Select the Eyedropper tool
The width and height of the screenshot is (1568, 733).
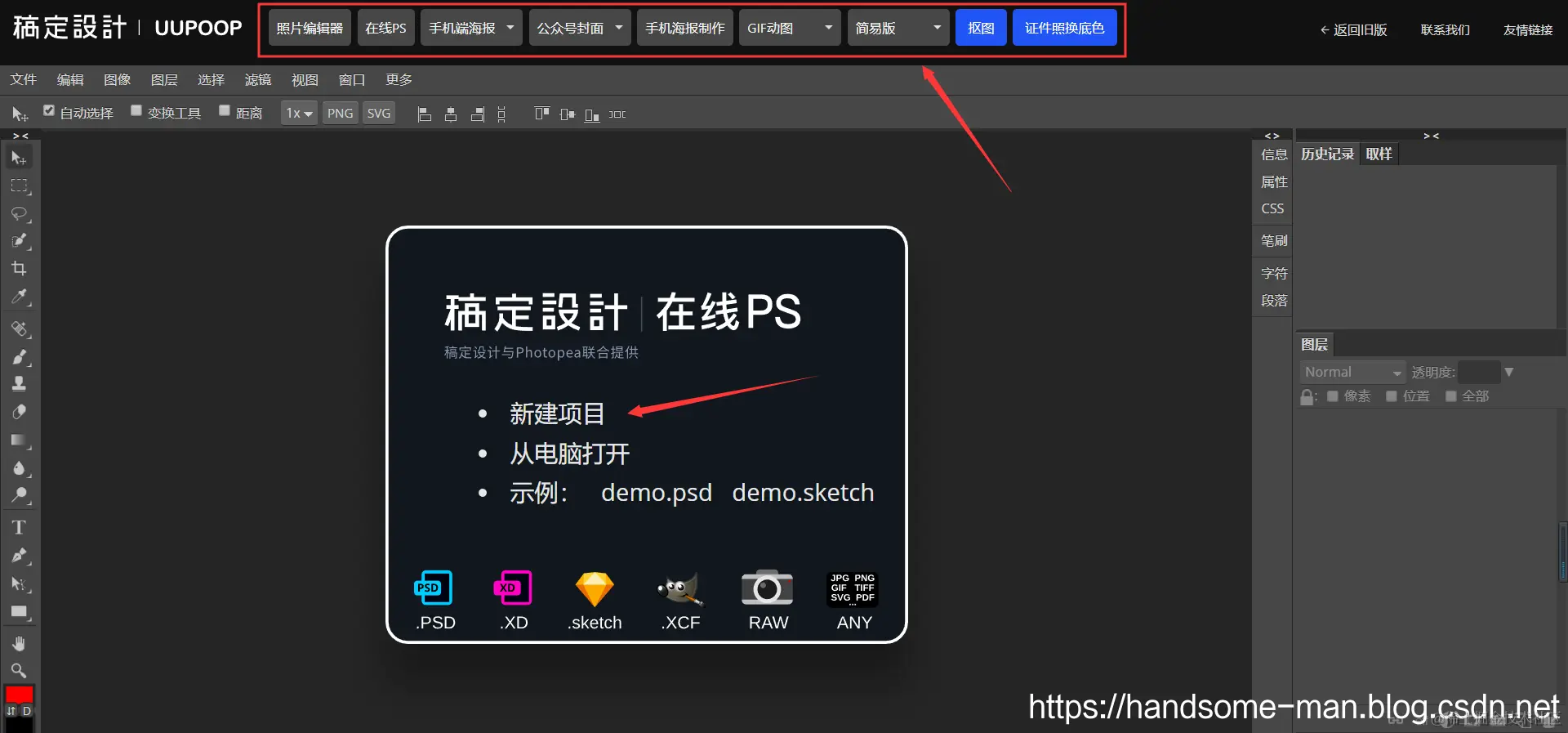coord(19,297)
